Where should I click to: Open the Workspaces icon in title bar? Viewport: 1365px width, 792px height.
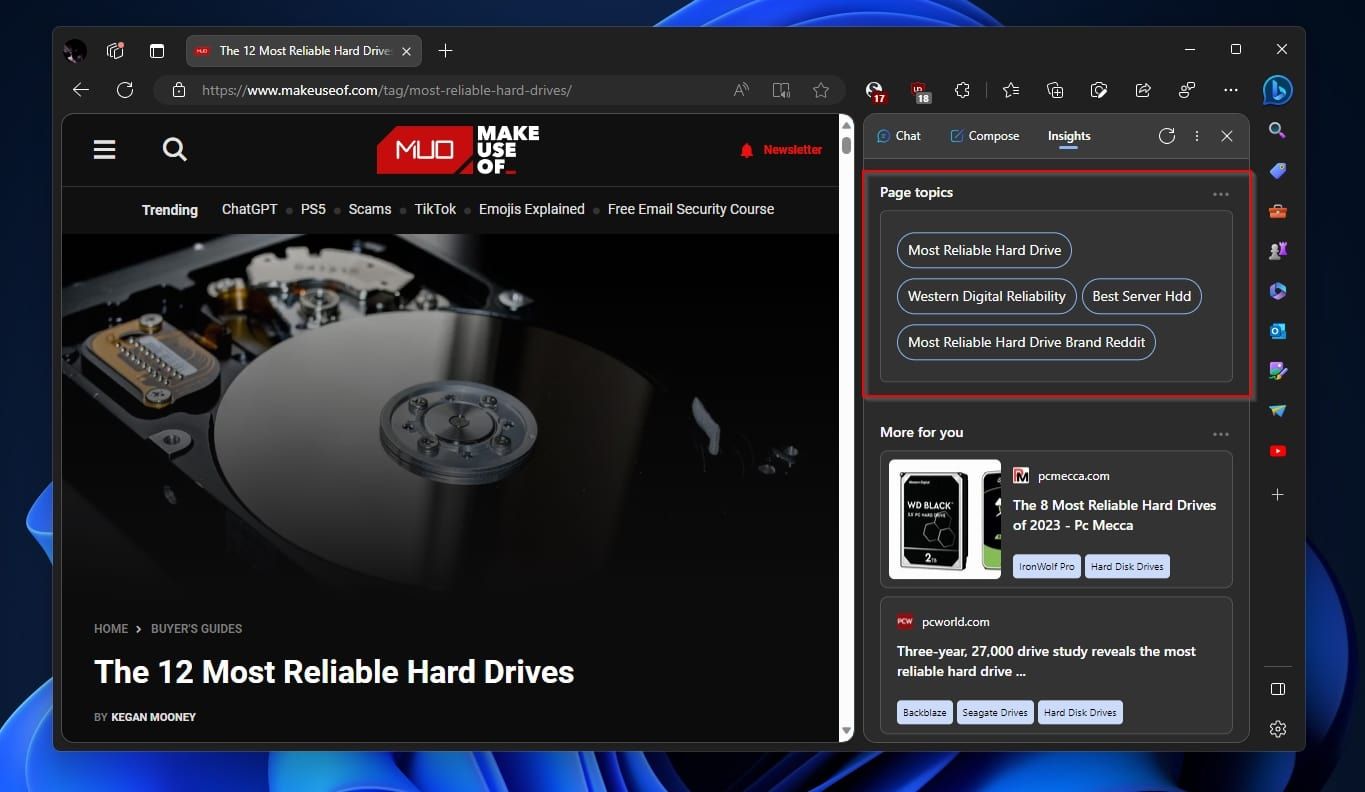pos(115,50)
